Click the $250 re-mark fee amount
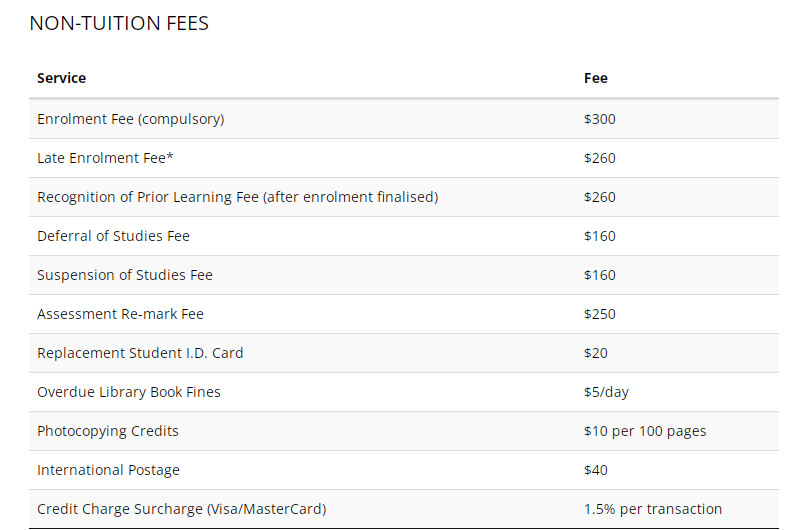 coord(600,314)
